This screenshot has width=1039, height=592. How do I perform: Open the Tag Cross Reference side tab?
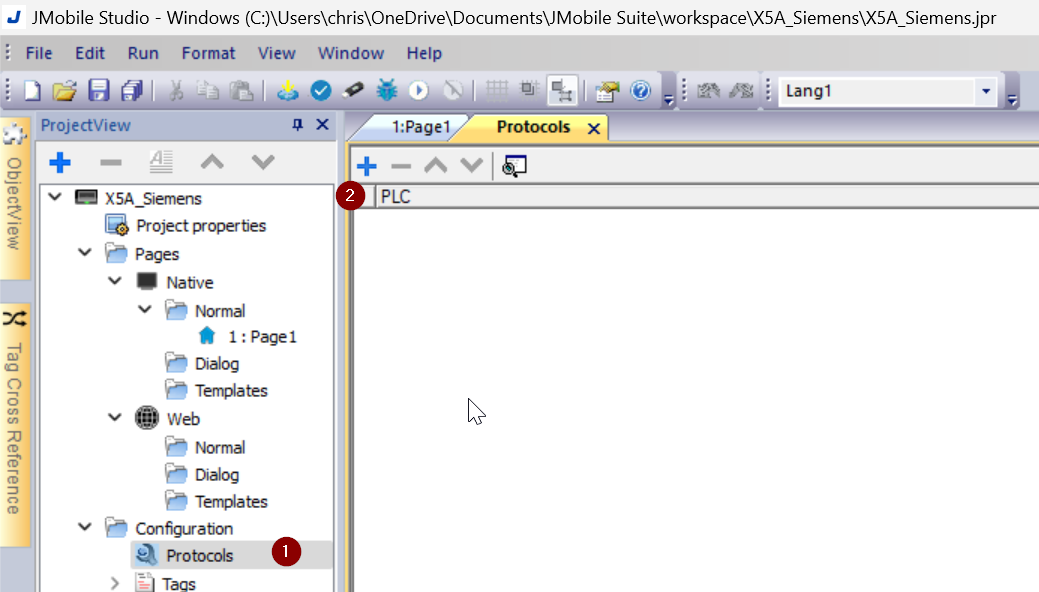point(15,424)
